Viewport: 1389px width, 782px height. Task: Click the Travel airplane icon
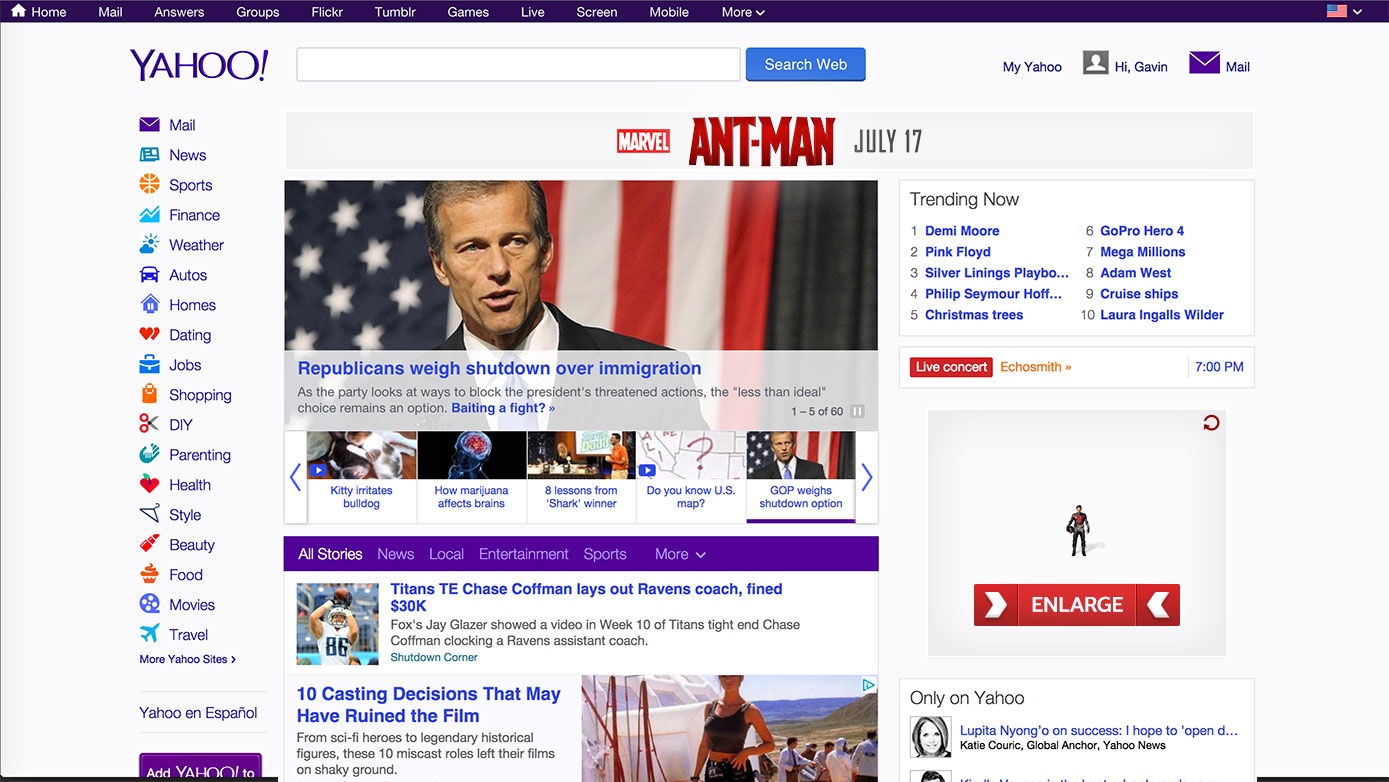[149, 634]
